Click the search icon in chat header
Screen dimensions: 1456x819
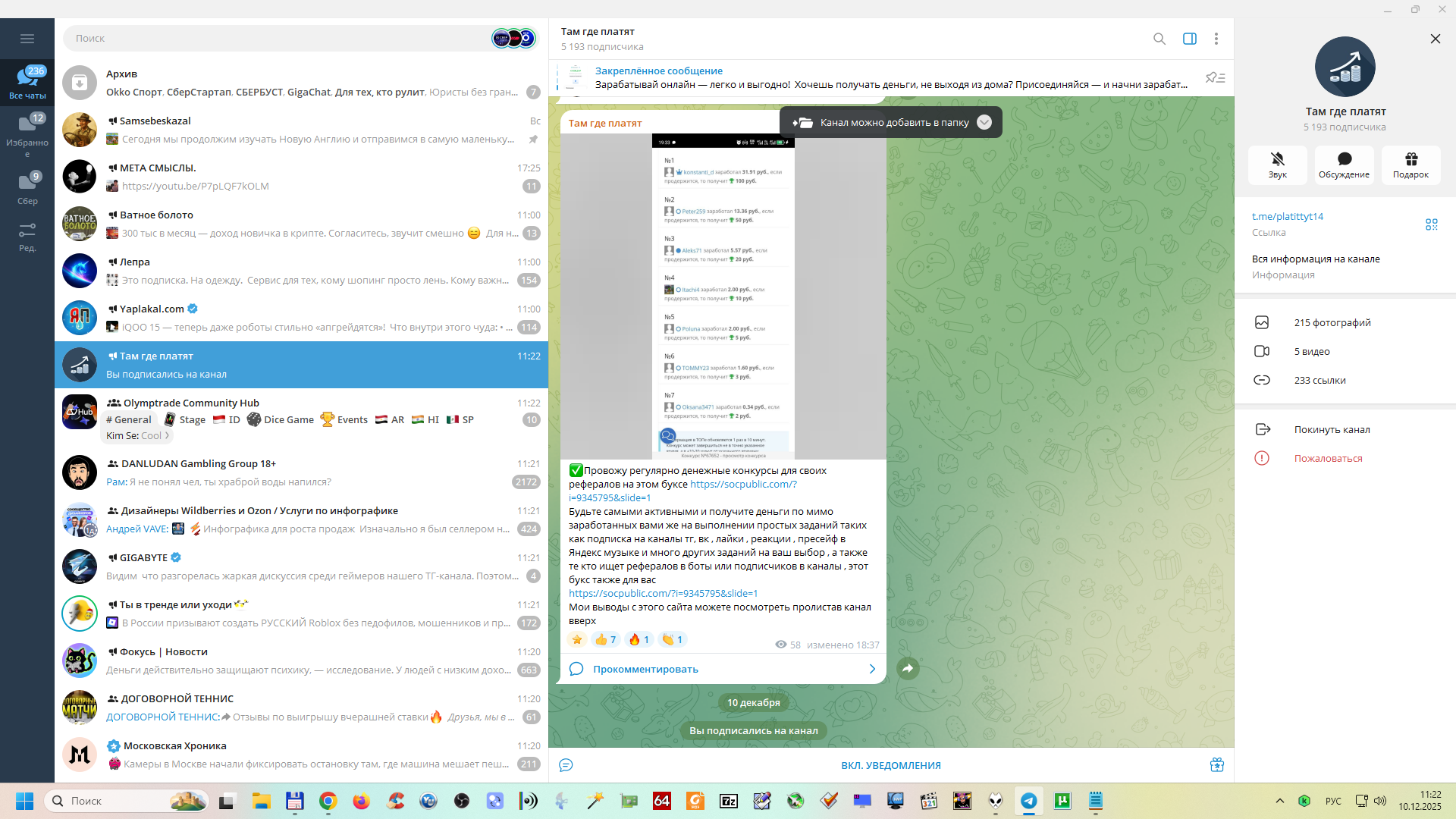[x=1159, y=39]
